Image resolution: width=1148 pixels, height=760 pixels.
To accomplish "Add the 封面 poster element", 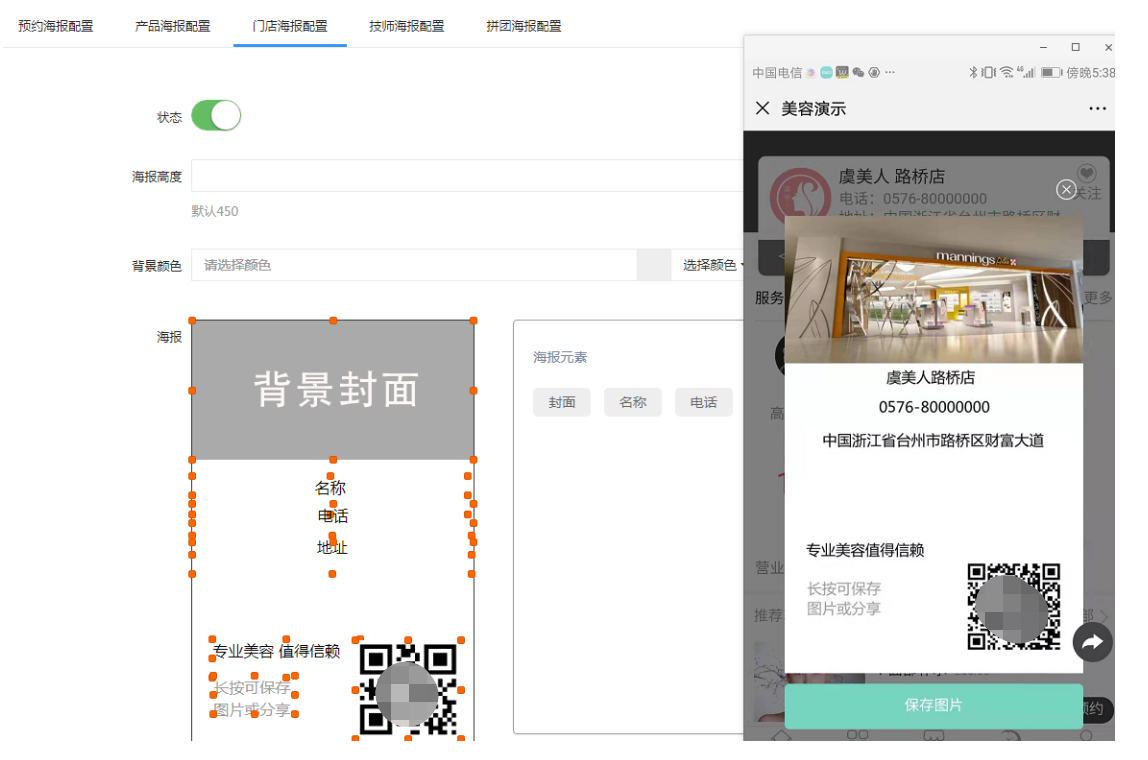I will coord(562,402).
